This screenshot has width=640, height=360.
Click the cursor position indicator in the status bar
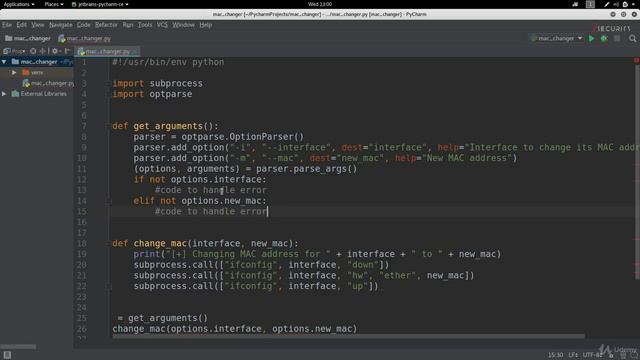556,355
